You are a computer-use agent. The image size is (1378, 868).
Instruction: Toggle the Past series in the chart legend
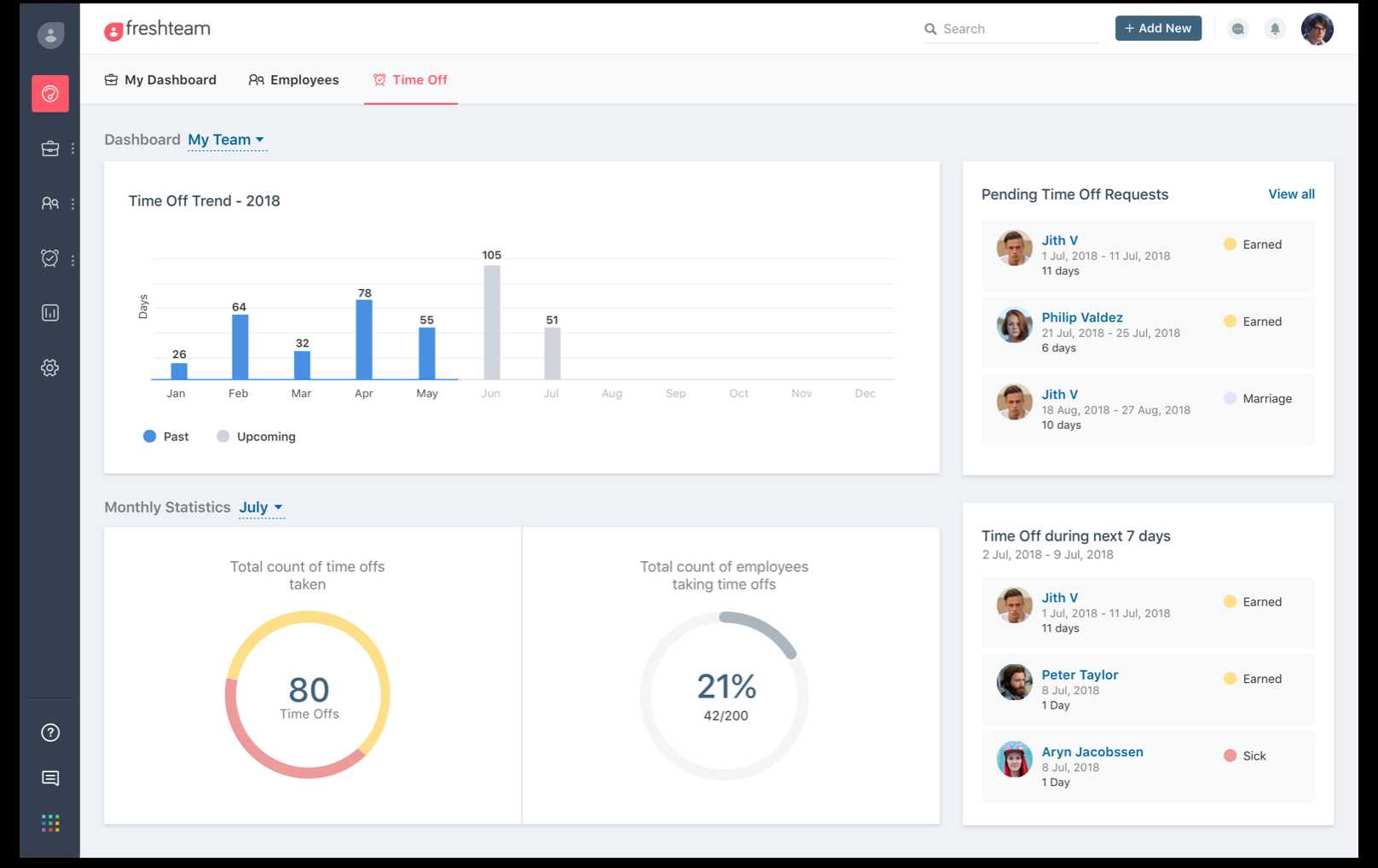pos(165,436)
